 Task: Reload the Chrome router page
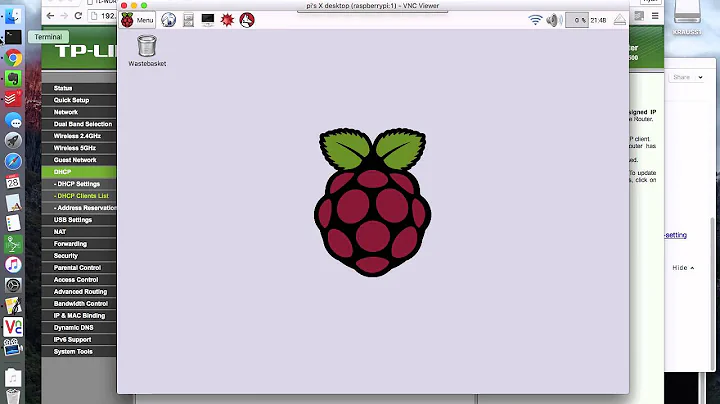pos(79,16)
